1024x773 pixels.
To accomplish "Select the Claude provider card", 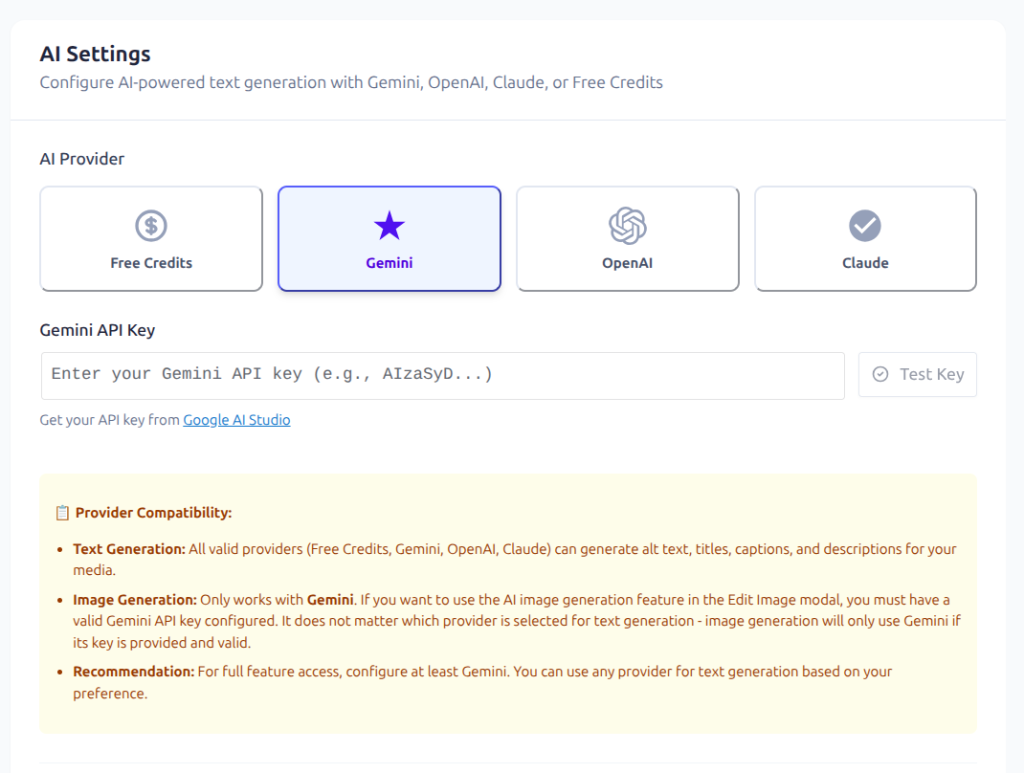I will click(865, 238).
